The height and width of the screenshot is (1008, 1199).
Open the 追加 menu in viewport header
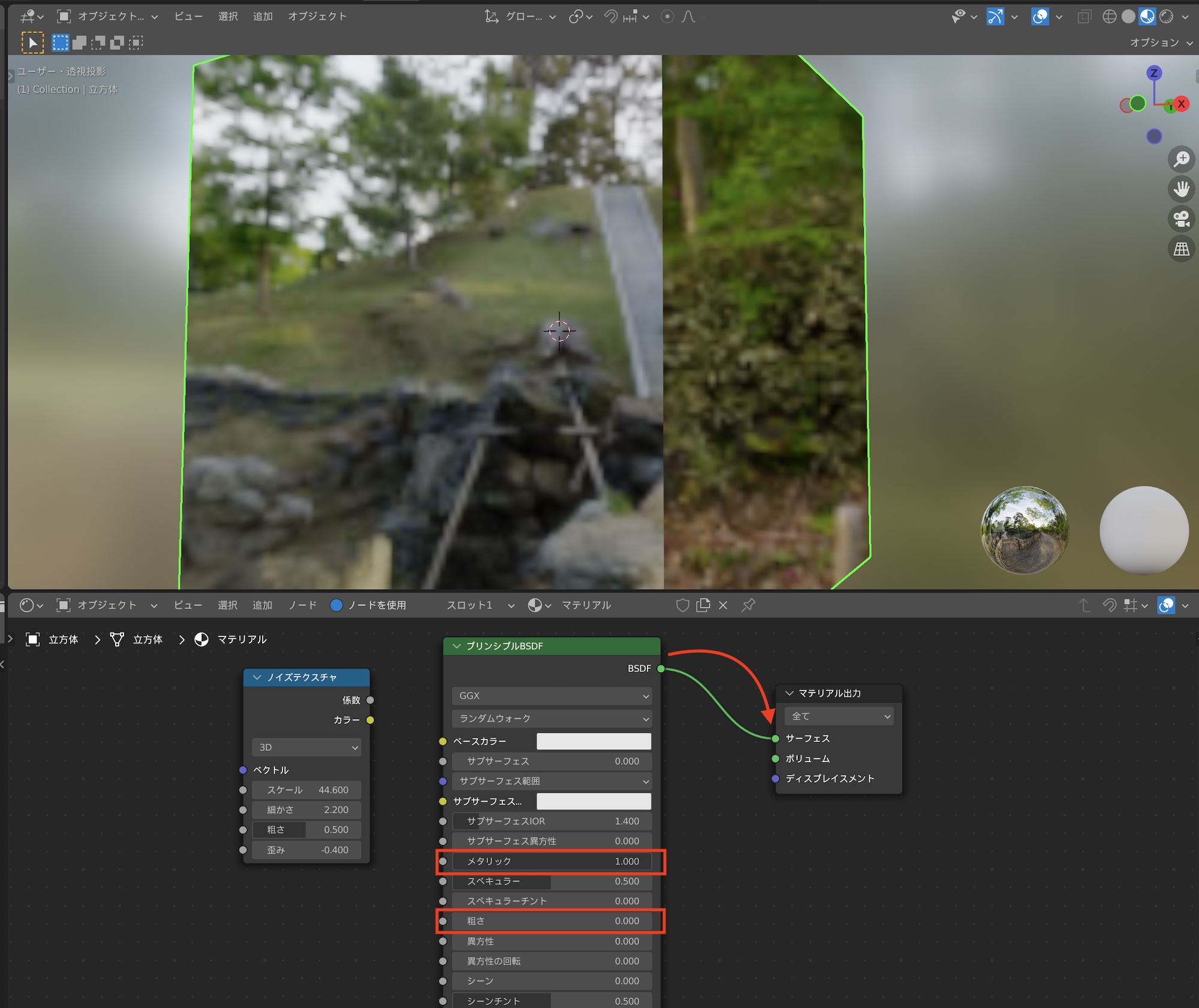coord(263,17)
